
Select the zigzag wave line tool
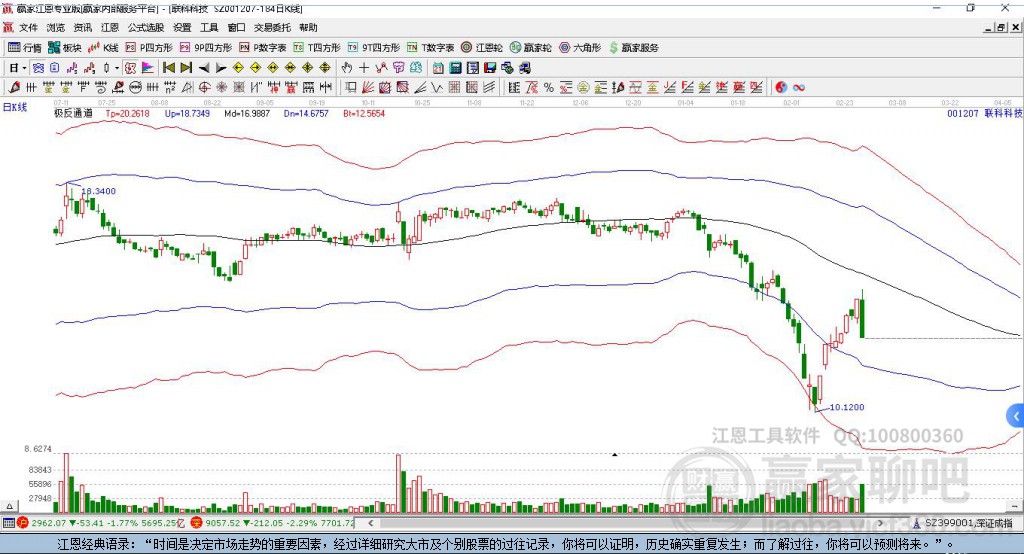(436, 87)
